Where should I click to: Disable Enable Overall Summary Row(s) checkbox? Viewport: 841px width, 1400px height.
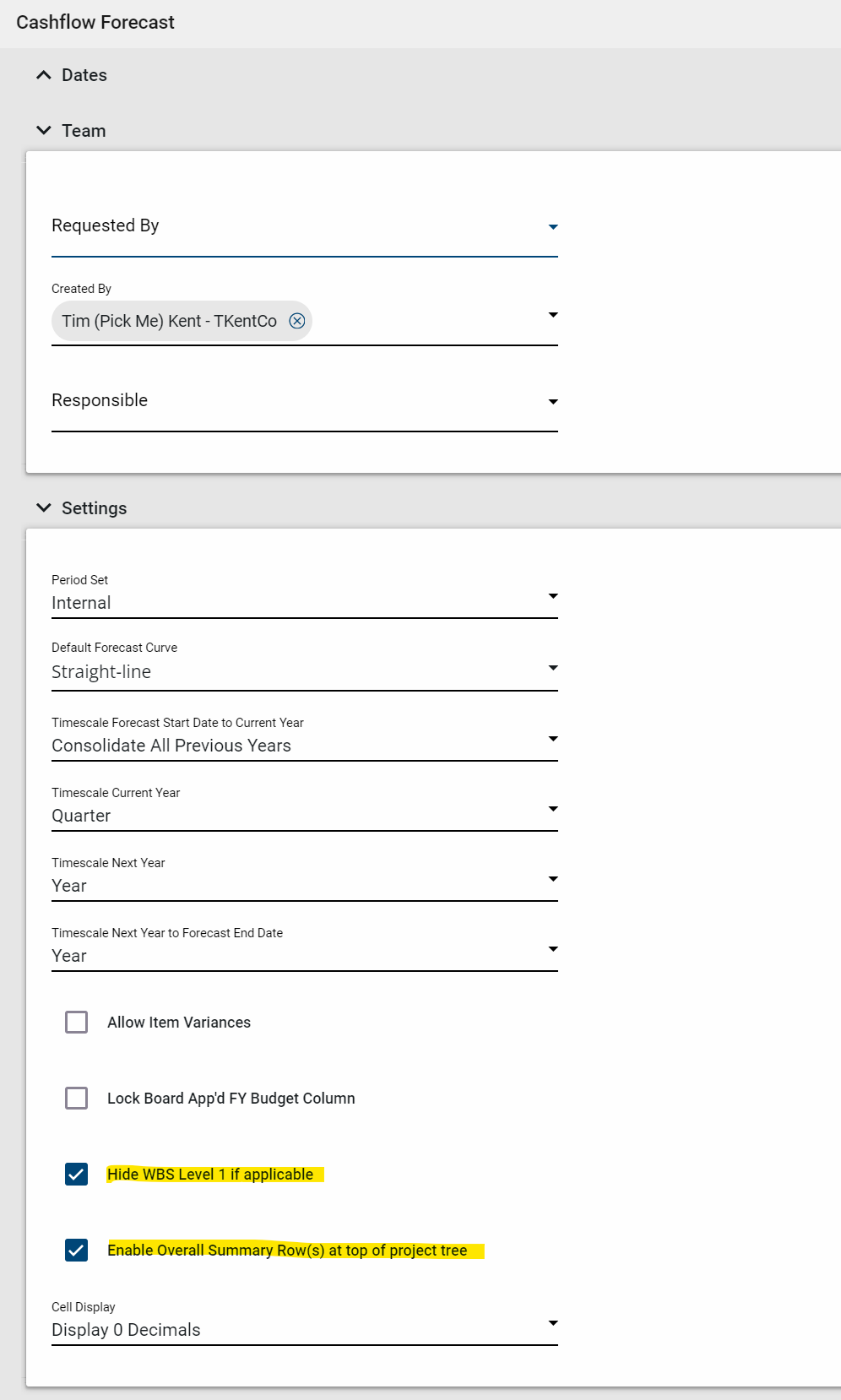point(77,1251)
